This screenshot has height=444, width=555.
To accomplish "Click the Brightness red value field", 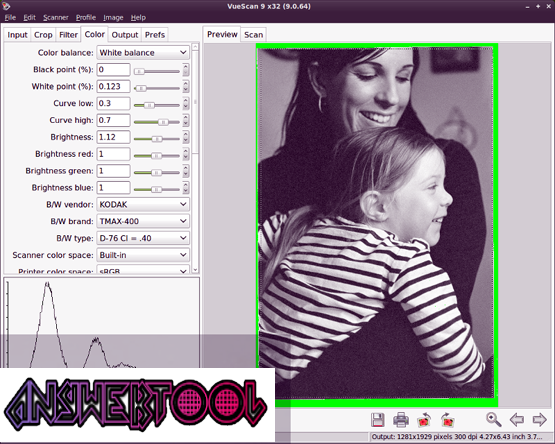I will [113, 154].
